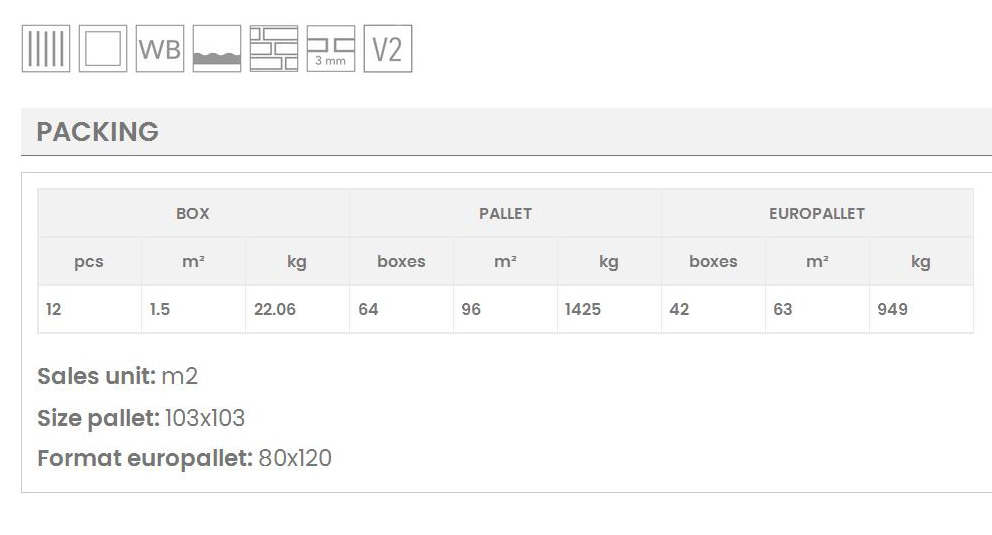The width and height of the screenshot is (992, 535).
Task: Click the box pcs value 12
Action: (54, 310)
